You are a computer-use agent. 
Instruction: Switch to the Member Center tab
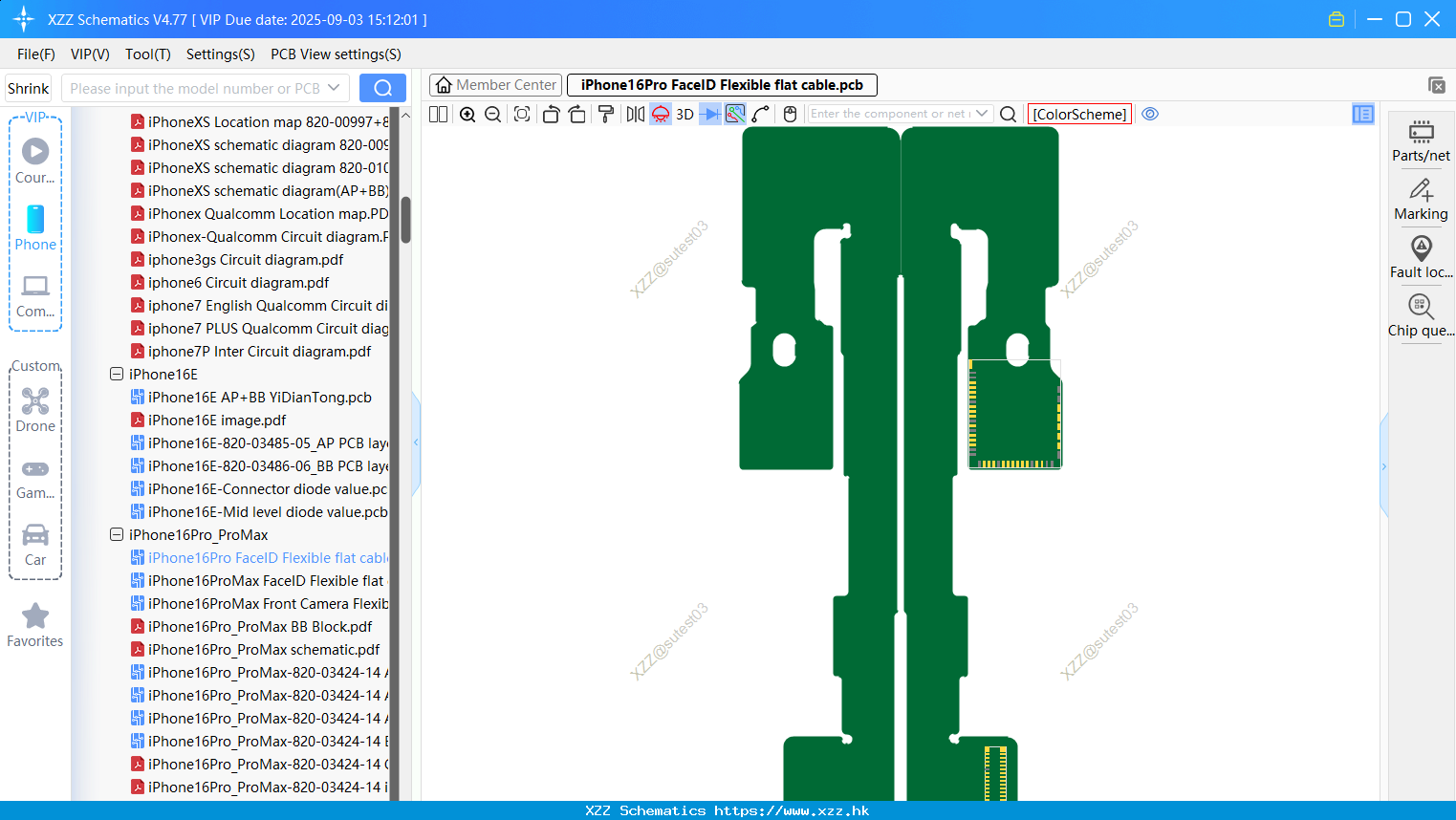click(495, 85)
